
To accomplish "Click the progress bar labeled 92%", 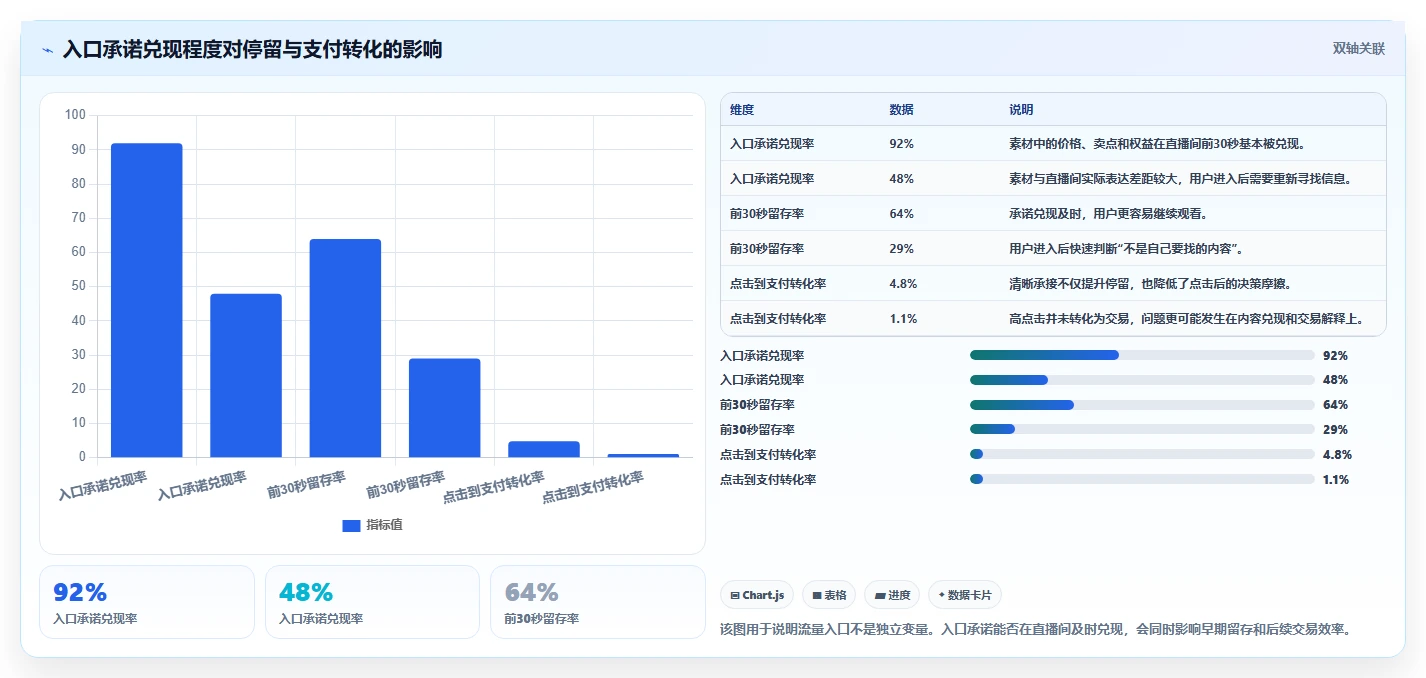I will pos(1142,355).
